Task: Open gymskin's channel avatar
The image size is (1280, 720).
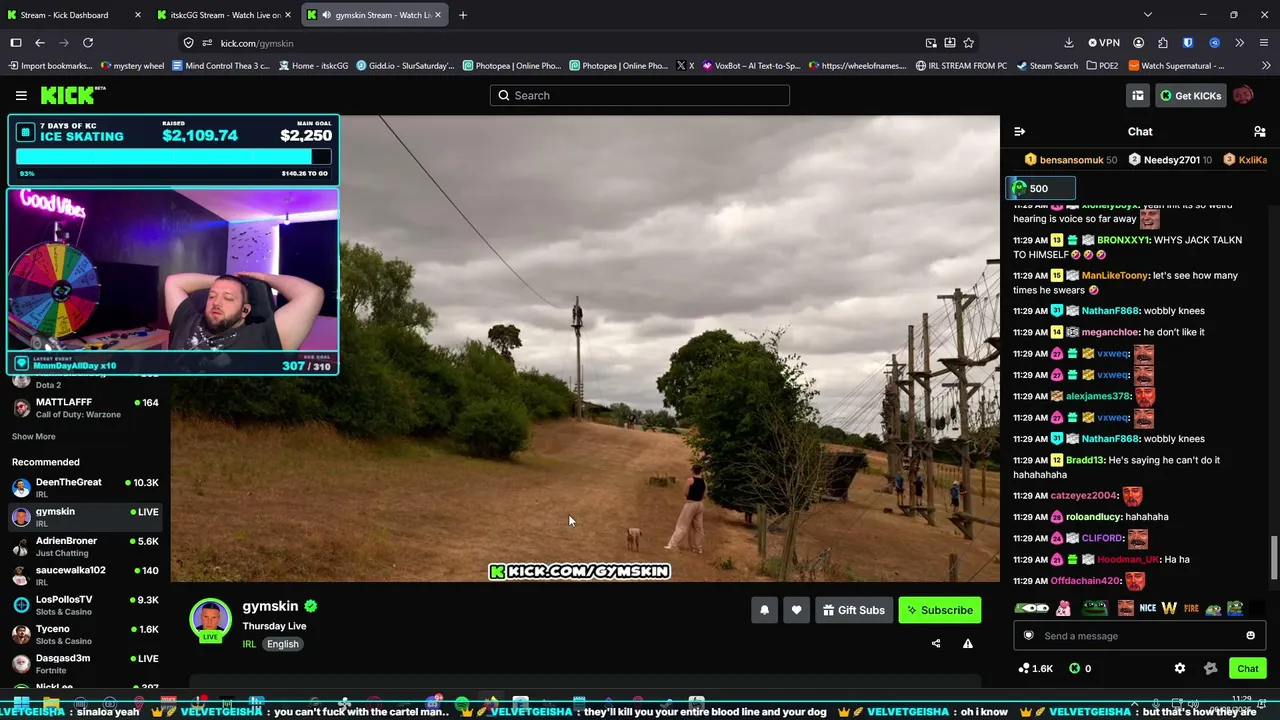Action: [x=210, y=620]
